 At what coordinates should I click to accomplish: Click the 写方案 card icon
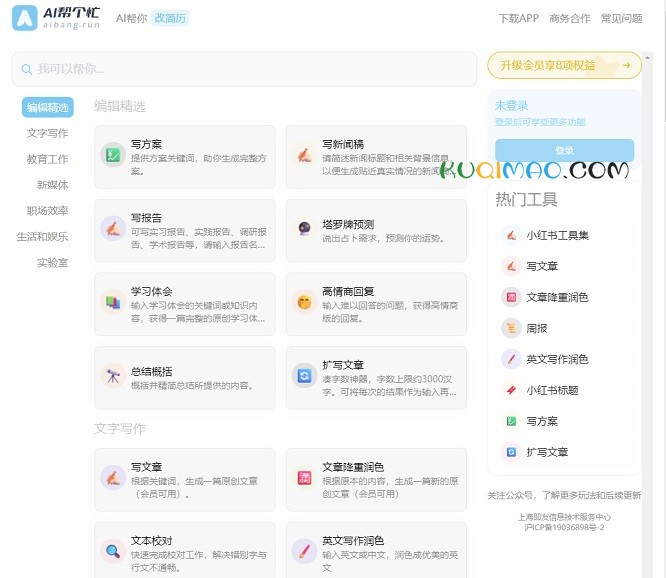(x=112, y=155)
